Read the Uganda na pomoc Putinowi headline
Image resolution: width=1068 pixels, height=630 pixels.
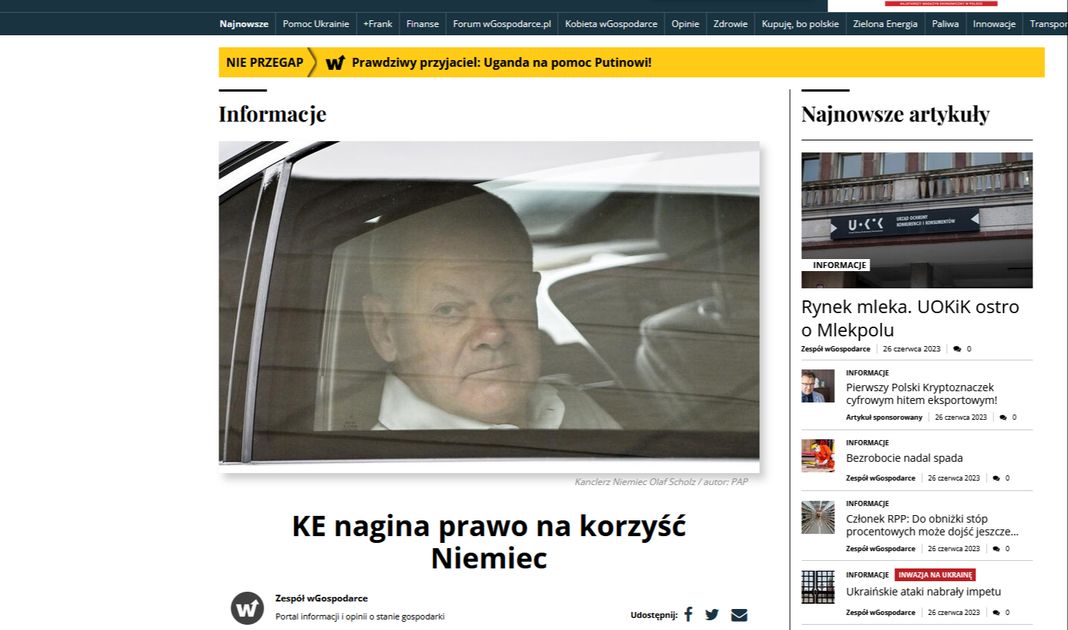[x=501, y=63]
